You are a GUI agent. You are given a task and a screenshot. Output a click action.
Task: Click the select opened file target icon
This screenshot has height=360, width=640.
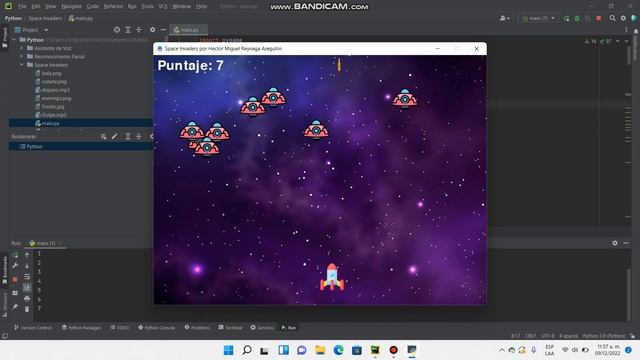(117, 30)
